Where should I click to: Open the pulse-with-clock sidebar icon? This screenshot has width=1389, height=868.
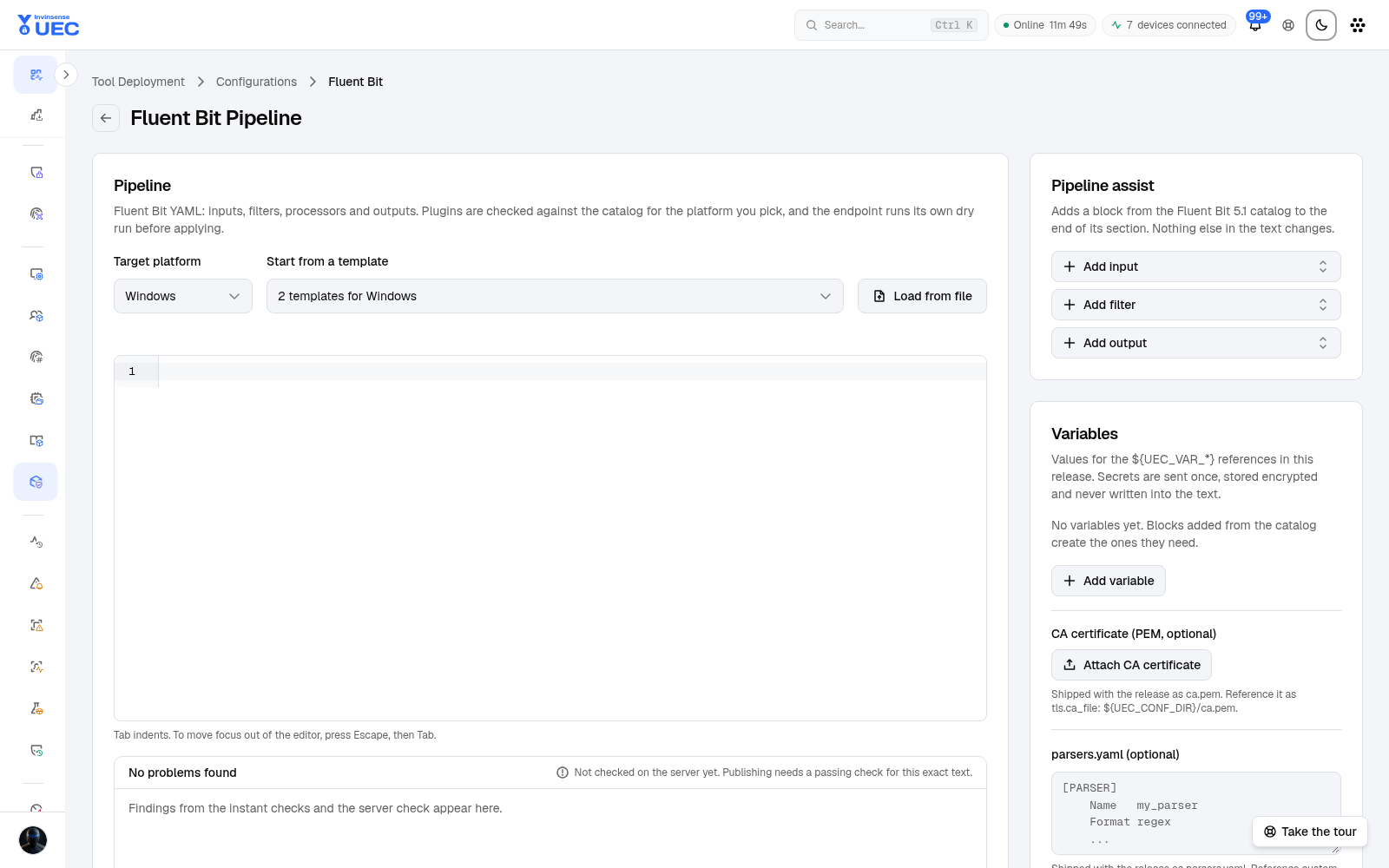36,542
